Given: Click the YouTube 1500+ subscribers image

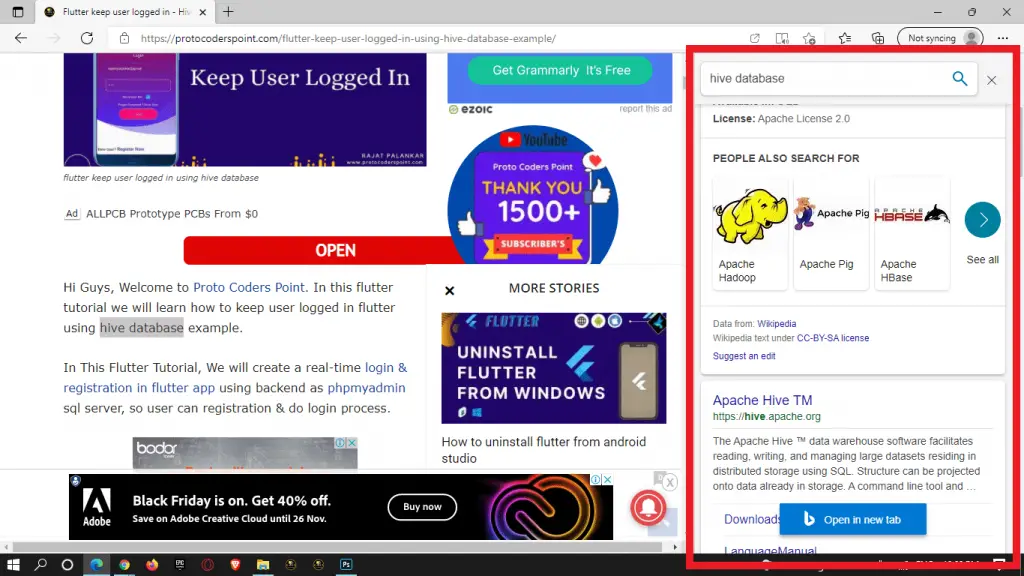Looking at the screenshot, I should pos(532,196).
